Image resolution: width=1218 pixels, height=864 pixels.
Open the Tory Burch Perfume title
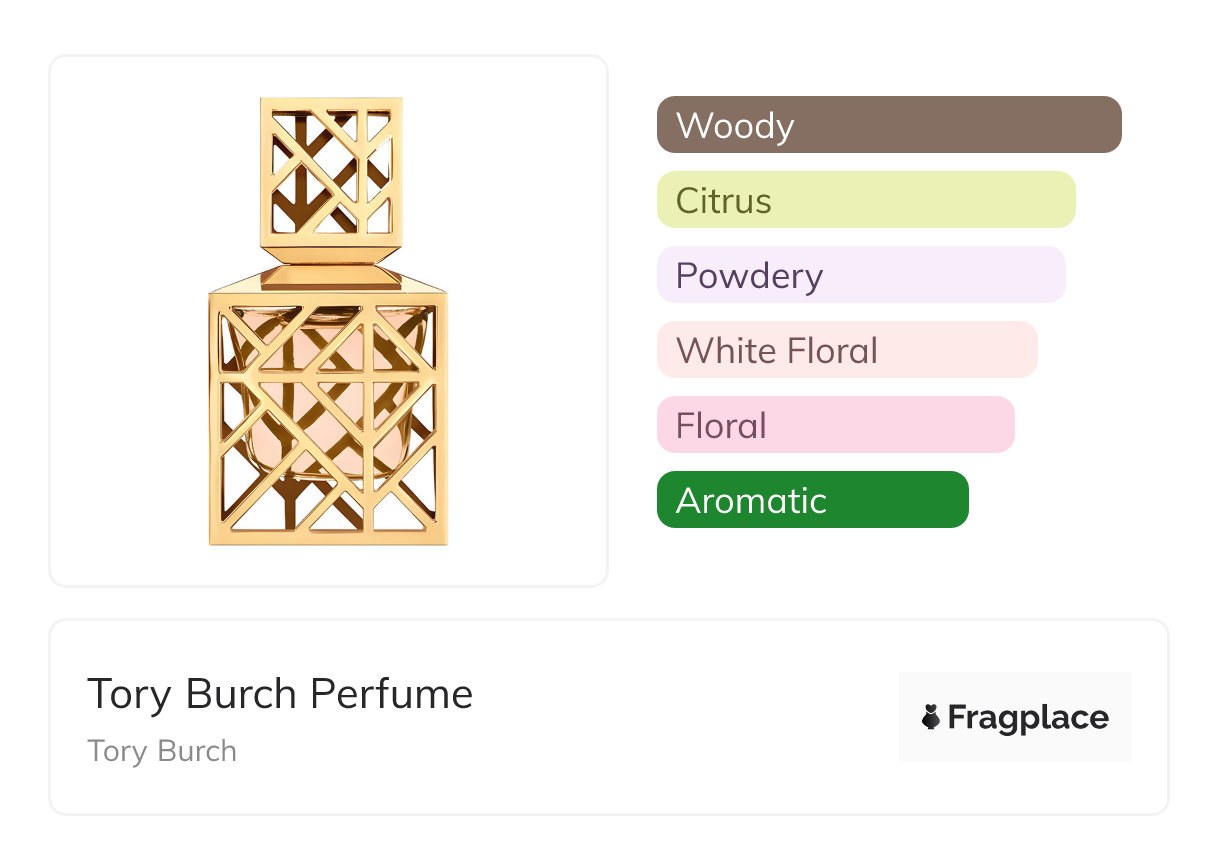pos(279,694)
